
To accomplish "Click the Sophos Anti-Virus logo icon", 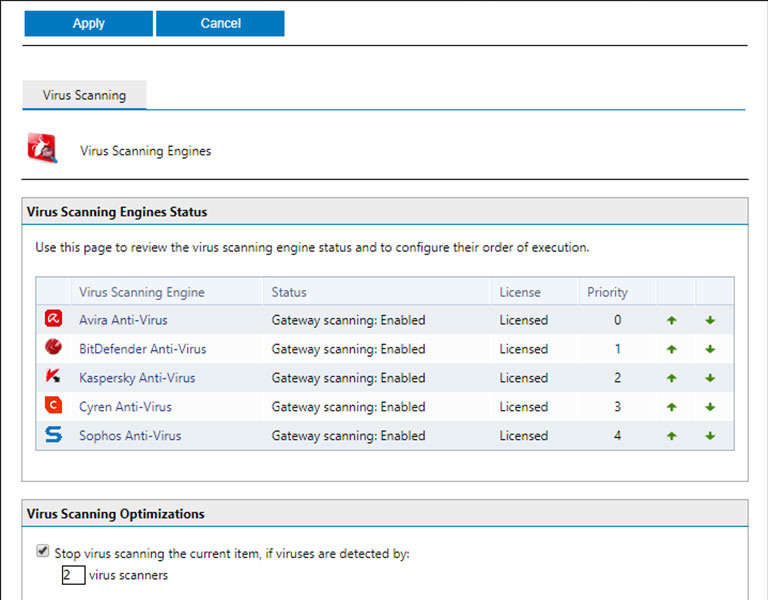I will click(53, 434).
